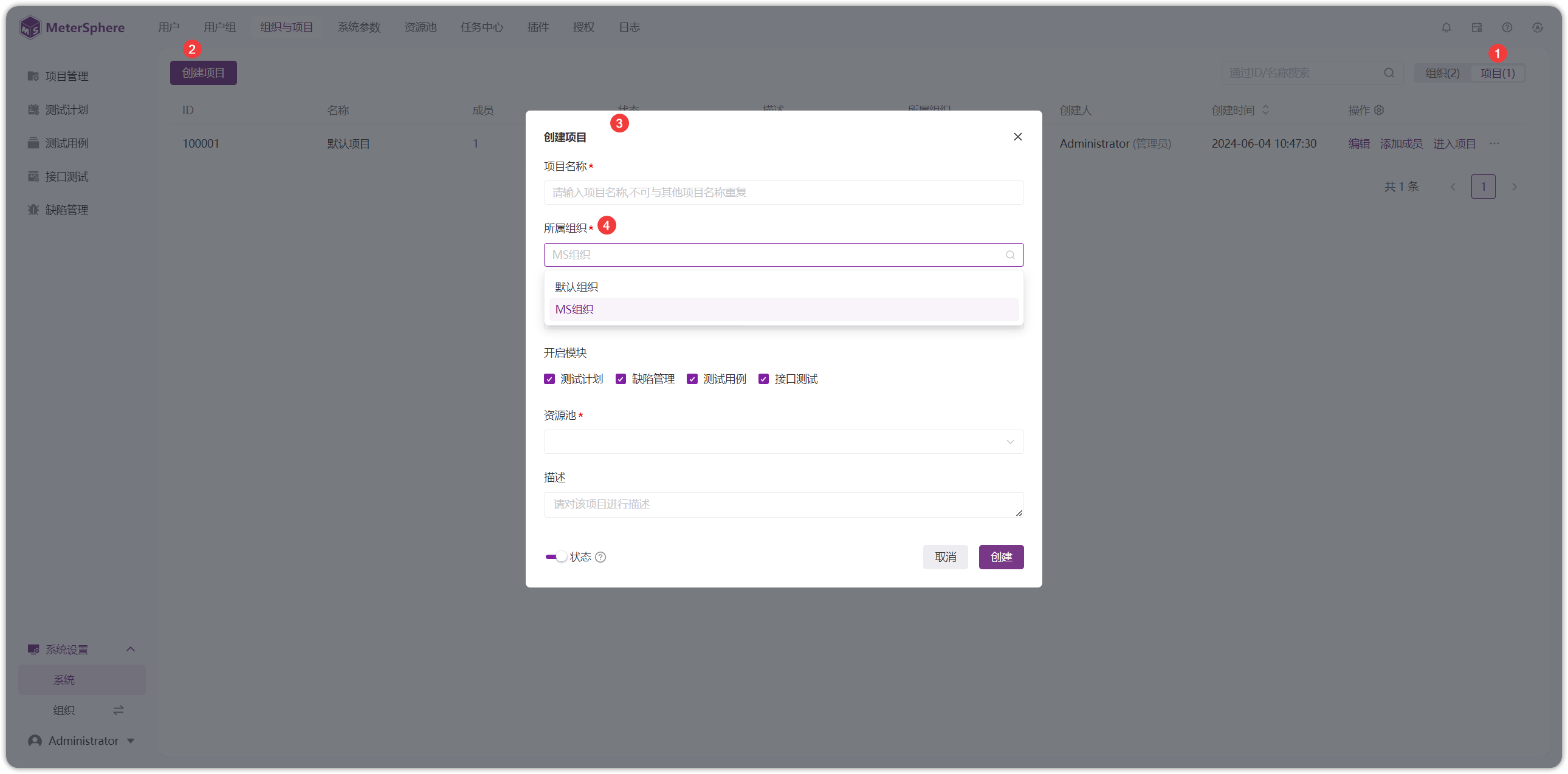Uncheck the 接口测试 module checkbox
Image resolution: width=1568 pixels, height=774 pixels.
[x=763, y=379]
